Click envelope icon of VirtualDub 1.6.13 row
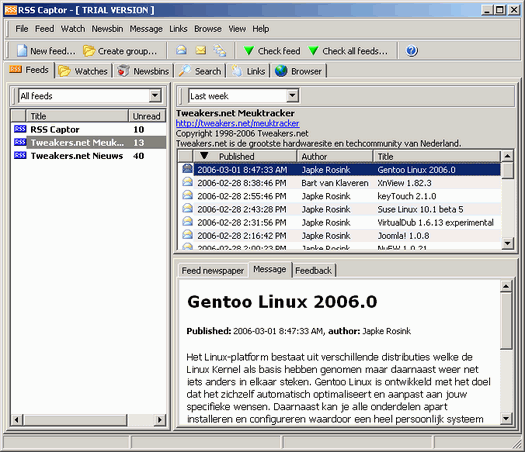Image resolution: width=525 pixels, height=452 pixels. tap(188, 222)
